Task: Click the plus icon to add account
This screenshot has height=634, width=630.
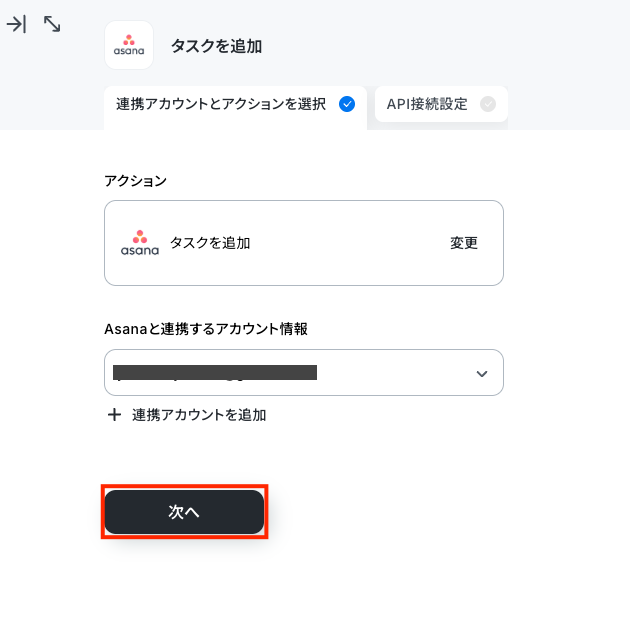Action: click(x=114, y=415)
